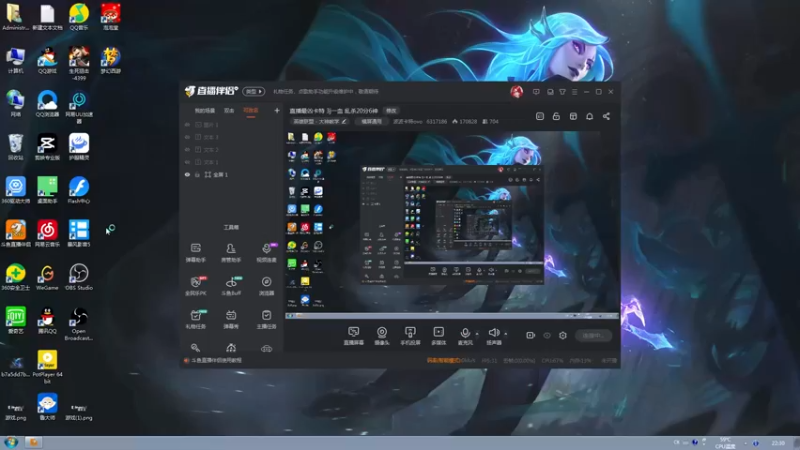Switch to the first scene tab
The image size is (800, 450).
pyautogui.click(x=205, y=111)
